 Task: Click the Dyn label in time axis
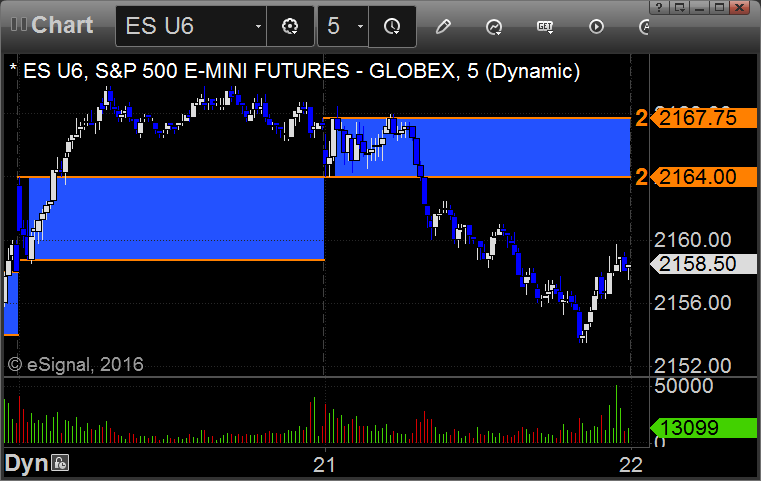pos(26,464)
